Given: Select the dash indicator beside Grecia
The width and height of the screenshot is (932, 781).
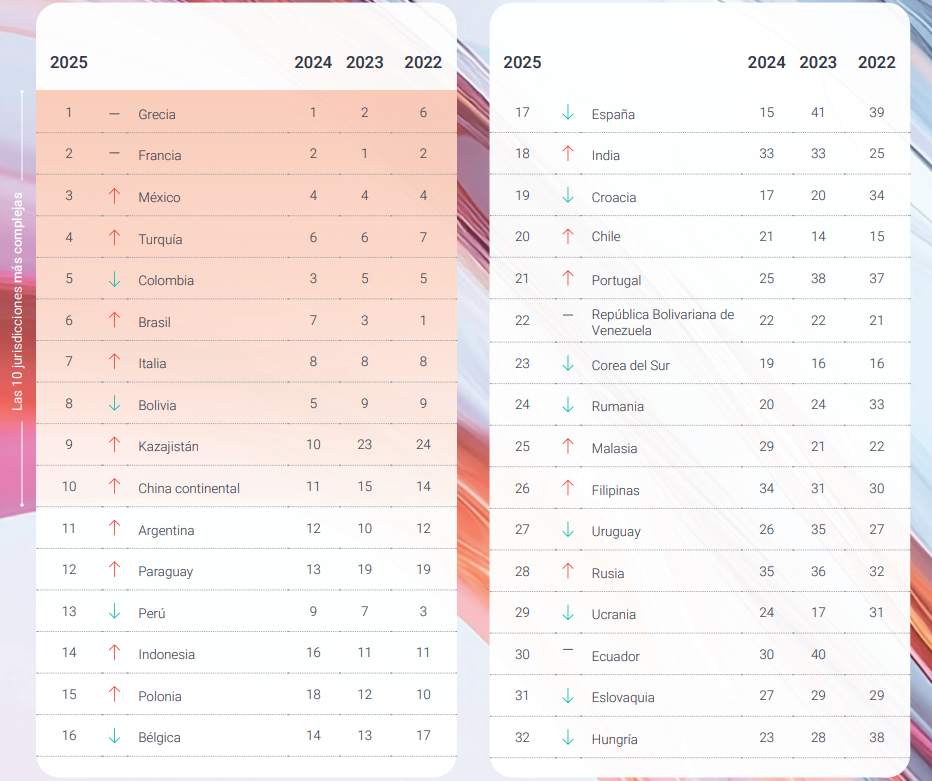Looking at the screenshot, I should (x=114, y=113).
